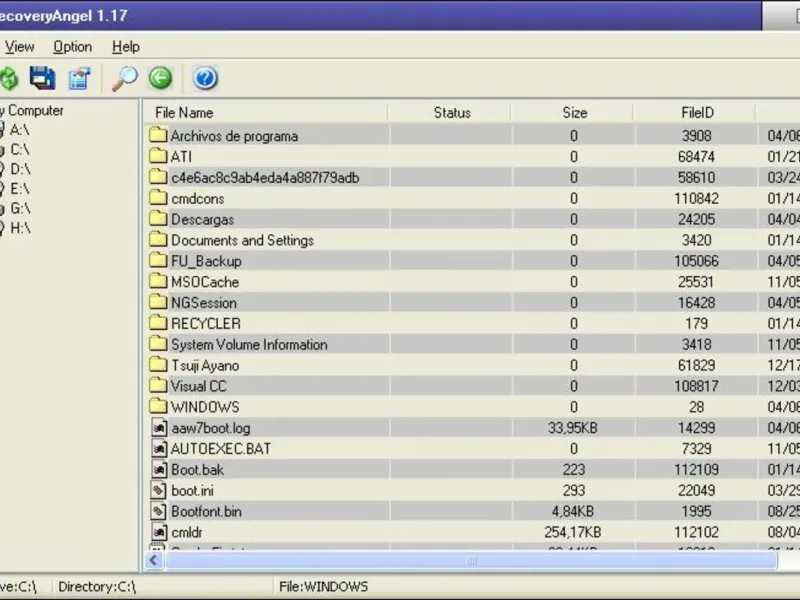Click the boot.ini file icon
The width and height of the screenshot is (800, 600).
[159, 490]
